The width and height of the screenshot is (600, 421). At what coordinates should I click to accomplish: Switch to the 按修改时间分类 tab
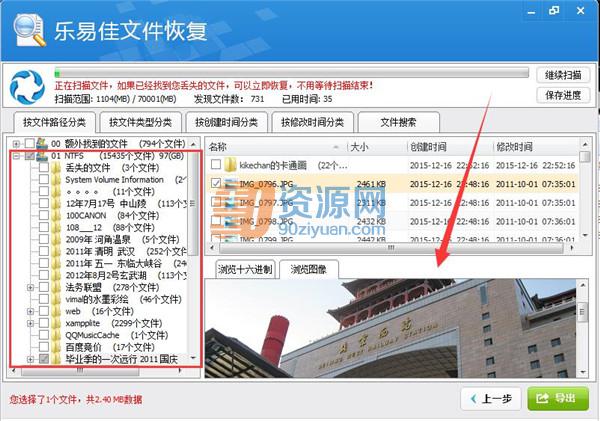tap(313, 122)
